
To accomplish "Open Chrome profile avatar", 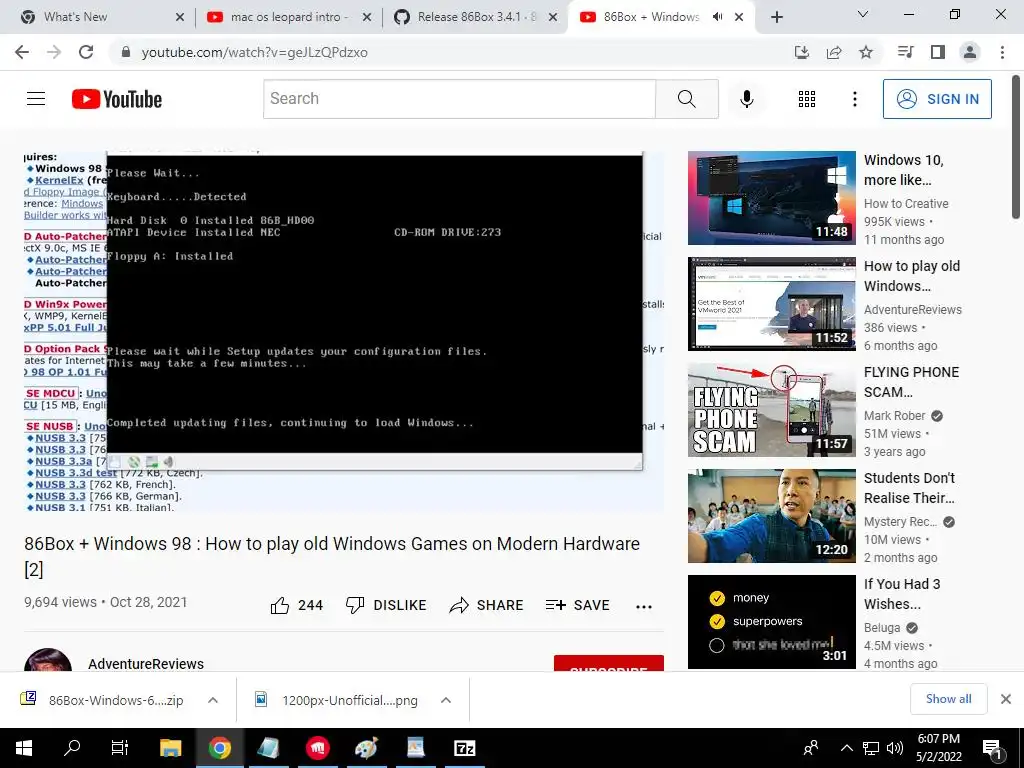I will point(970,52).
